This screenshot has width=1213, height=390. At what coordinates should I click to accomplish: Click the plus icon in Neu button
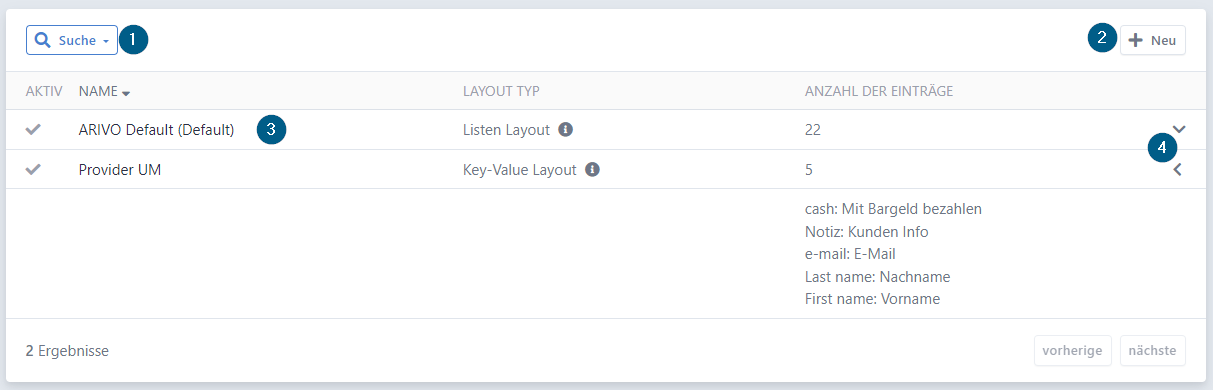1136,40
